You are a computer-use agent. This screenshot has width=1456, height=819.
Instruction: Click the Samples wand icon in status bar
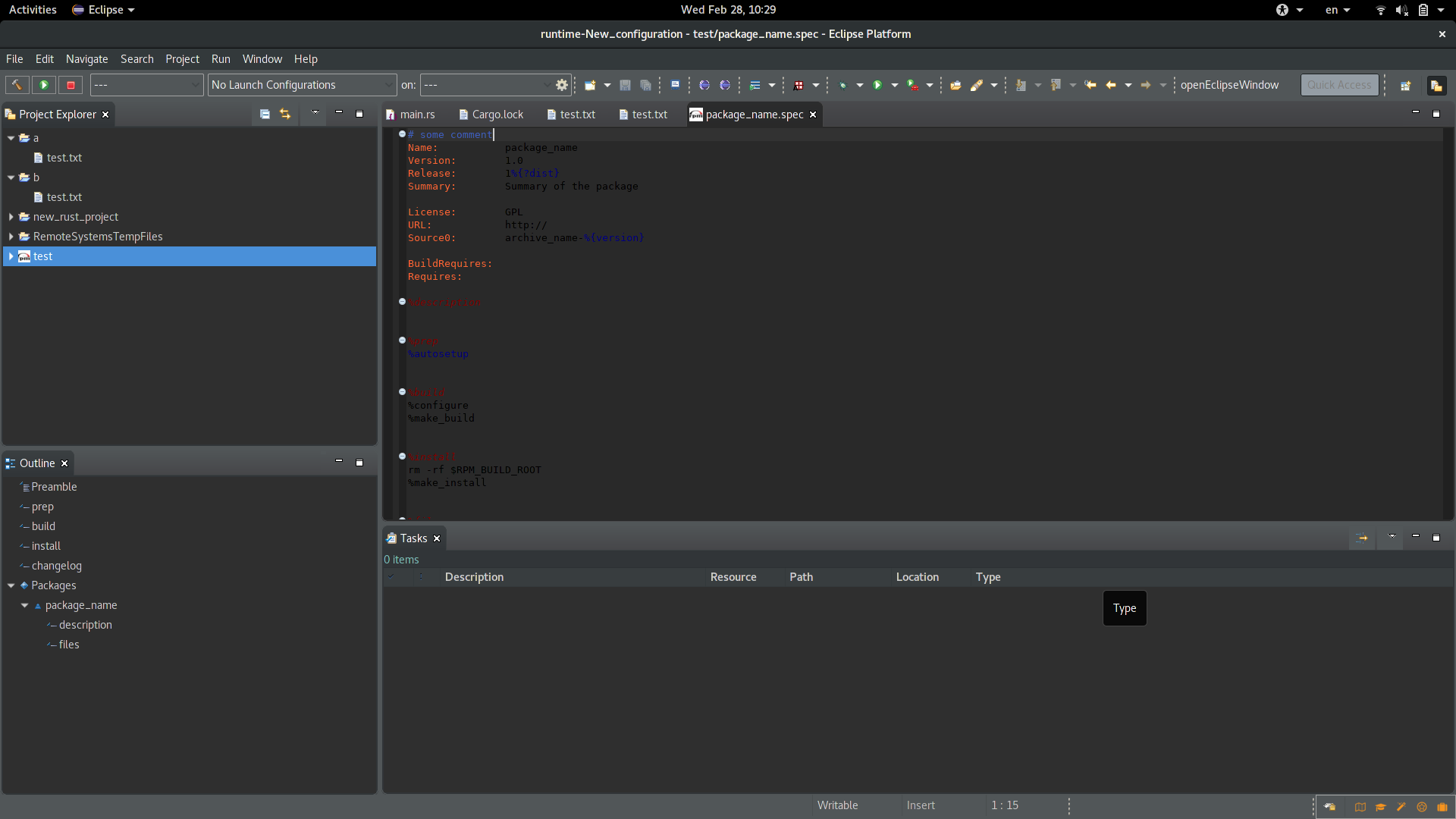click(x=1401, y=807)
